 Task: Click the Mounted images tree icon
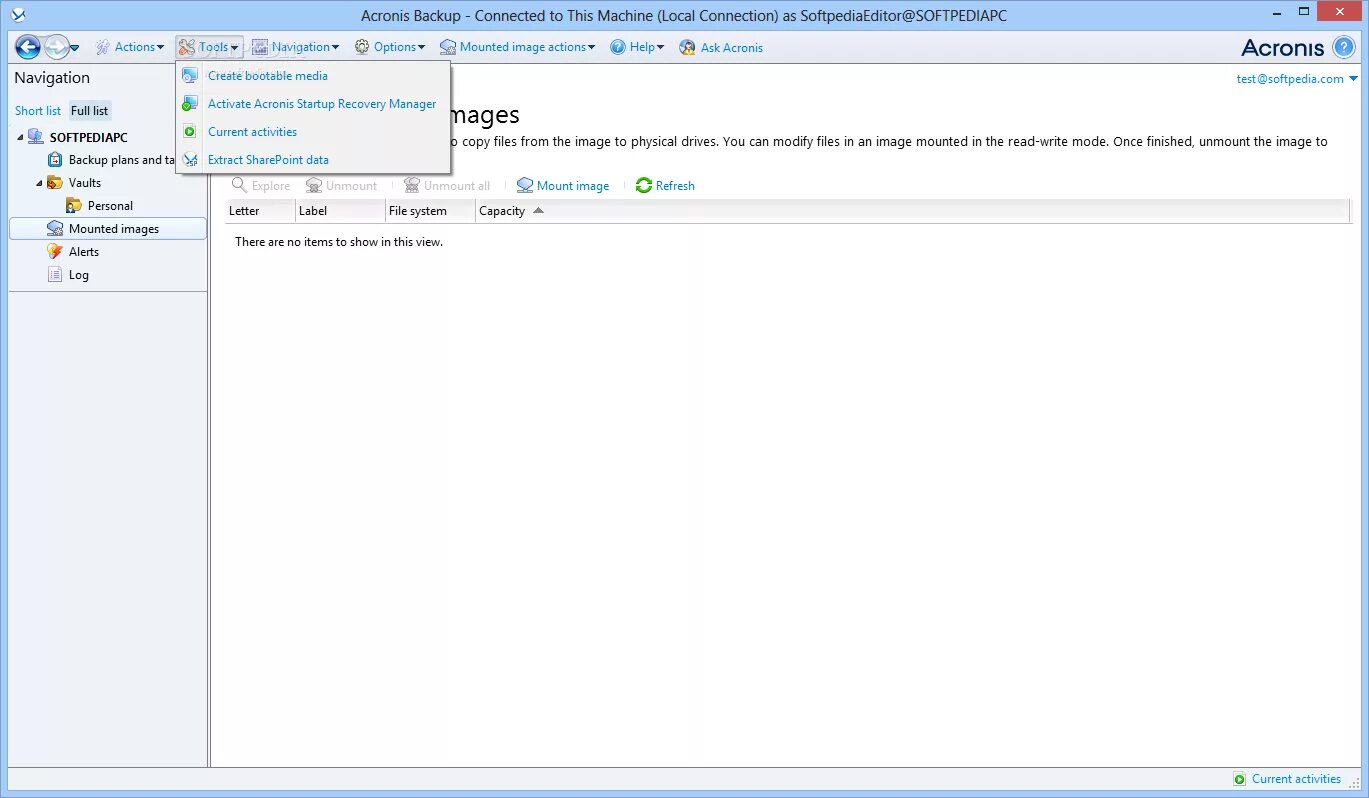pyautogui.click(x=55, y=229)
